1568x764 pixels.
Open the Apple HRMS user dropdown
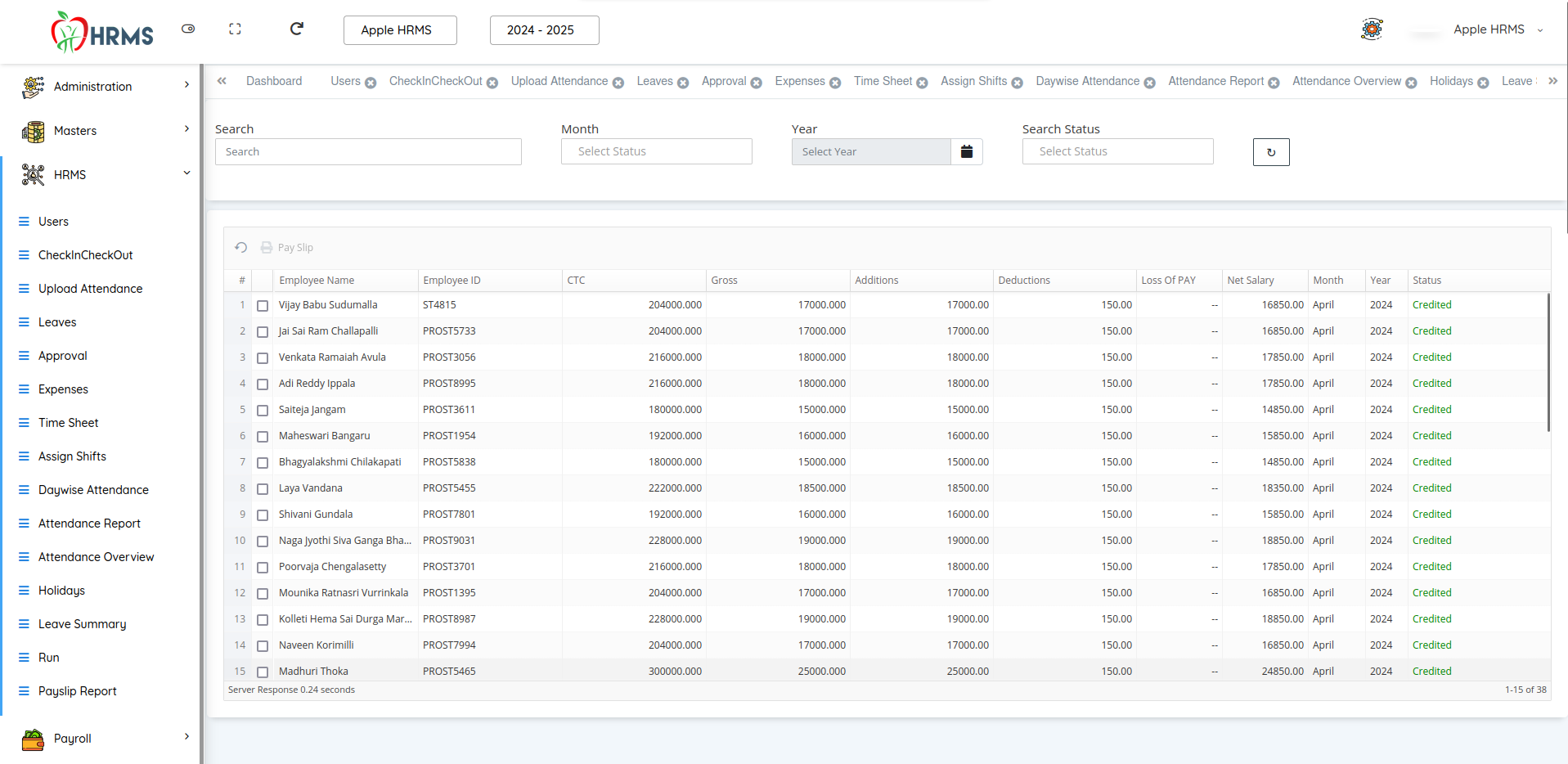pos(1498,29)
